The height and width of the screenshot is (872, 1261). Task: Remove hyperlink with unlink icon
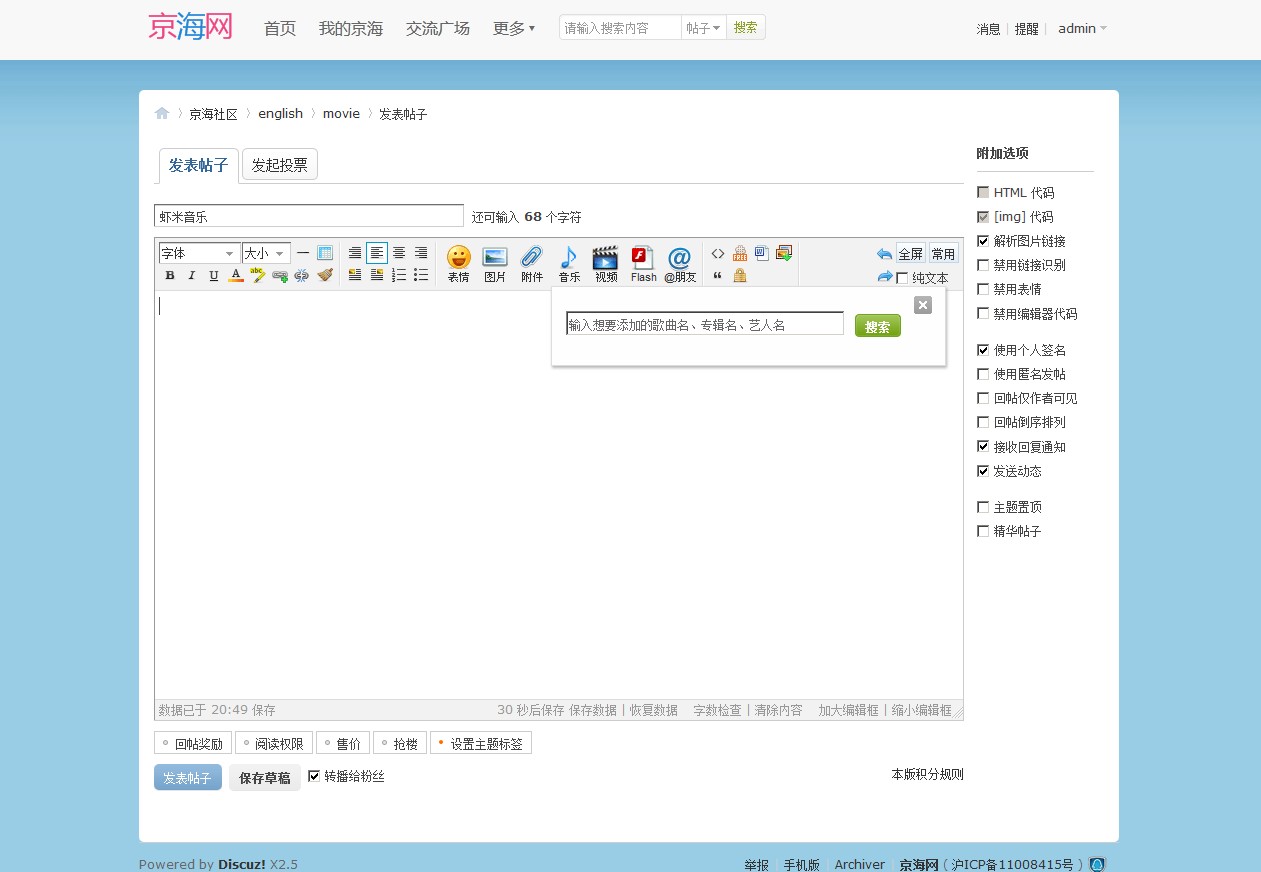point(302,275)
